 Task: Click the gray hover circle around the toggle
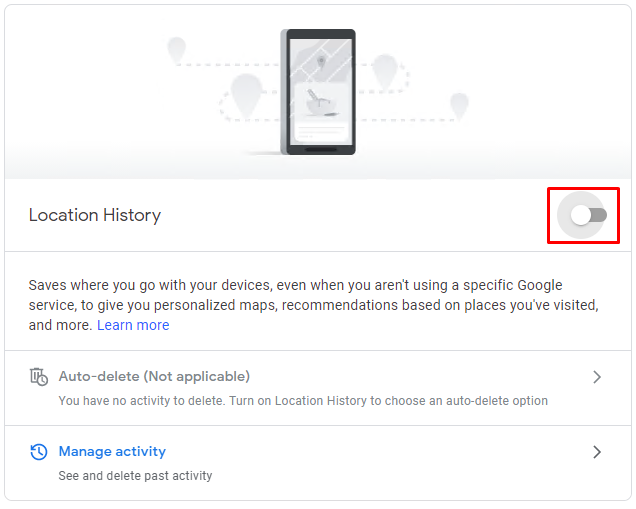(x=581, y=215)
